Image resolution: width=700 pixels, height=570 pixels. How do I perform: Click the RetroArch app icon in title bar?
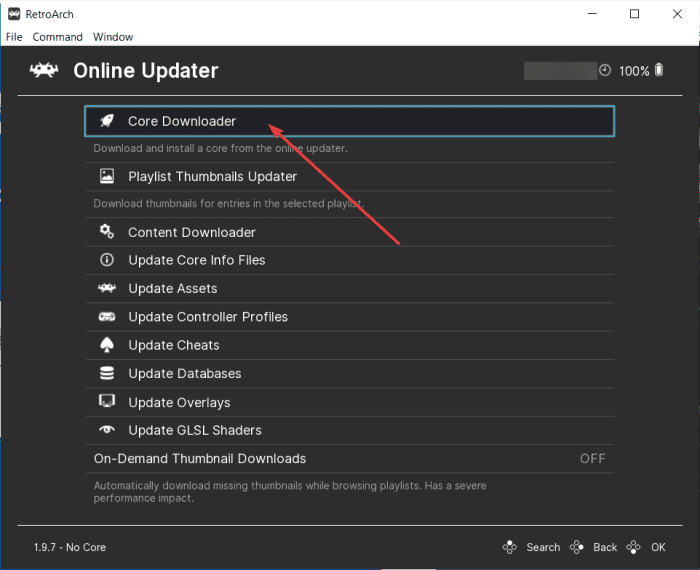click(x=14, y=14)
